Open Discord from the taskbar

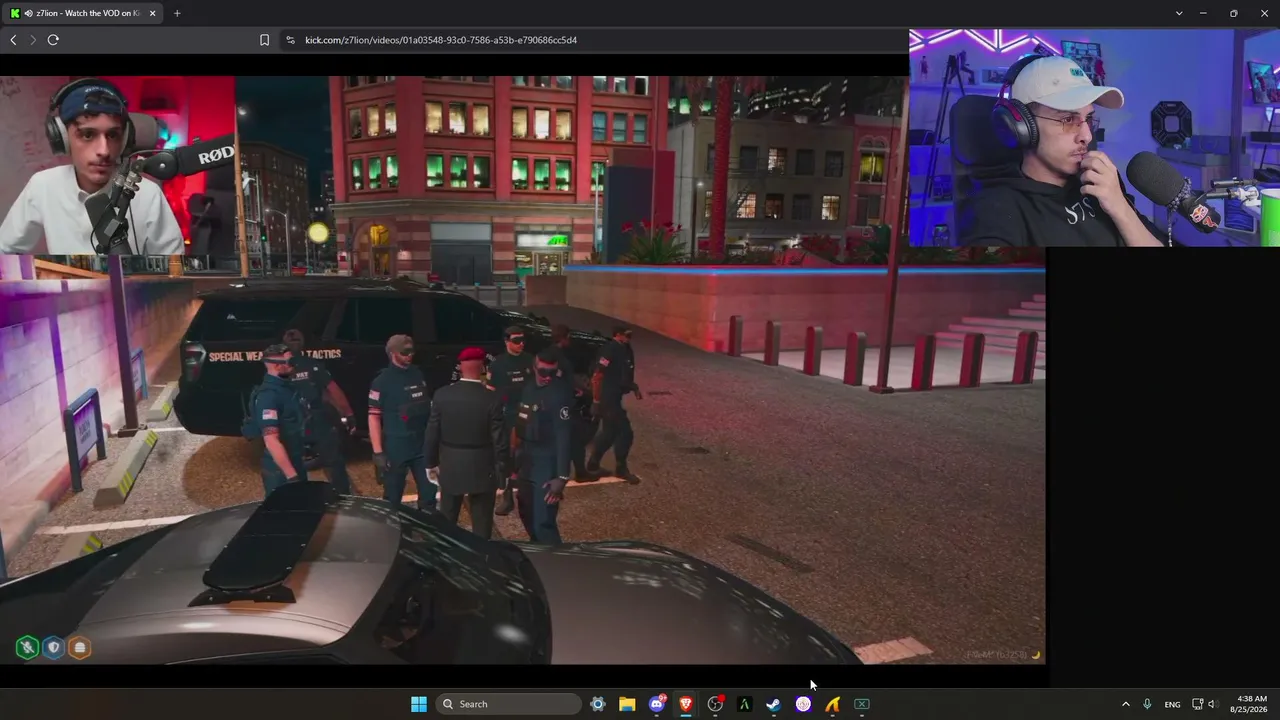click(x=657, y=704)
